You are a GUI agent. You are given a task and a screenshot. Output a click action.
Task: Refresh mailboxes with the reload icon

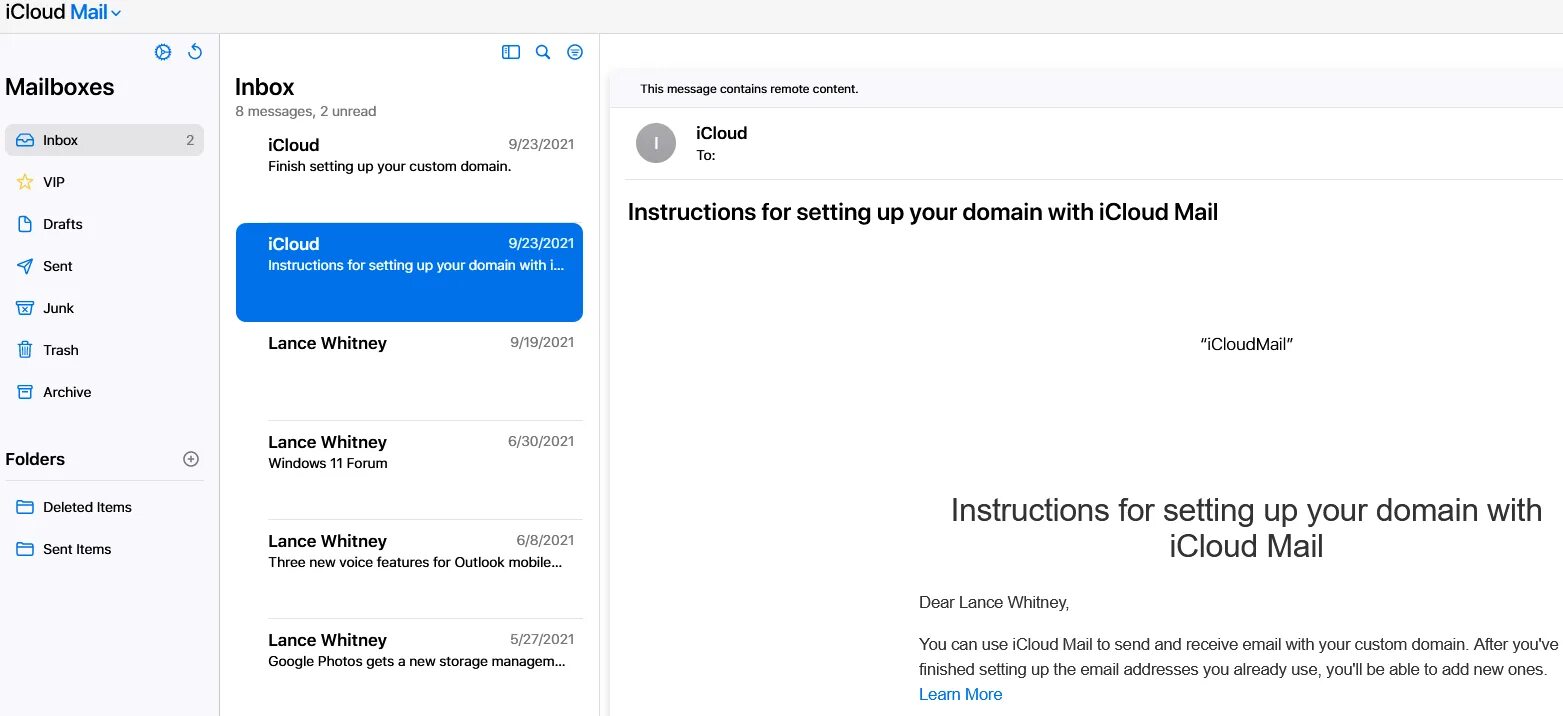195,52
